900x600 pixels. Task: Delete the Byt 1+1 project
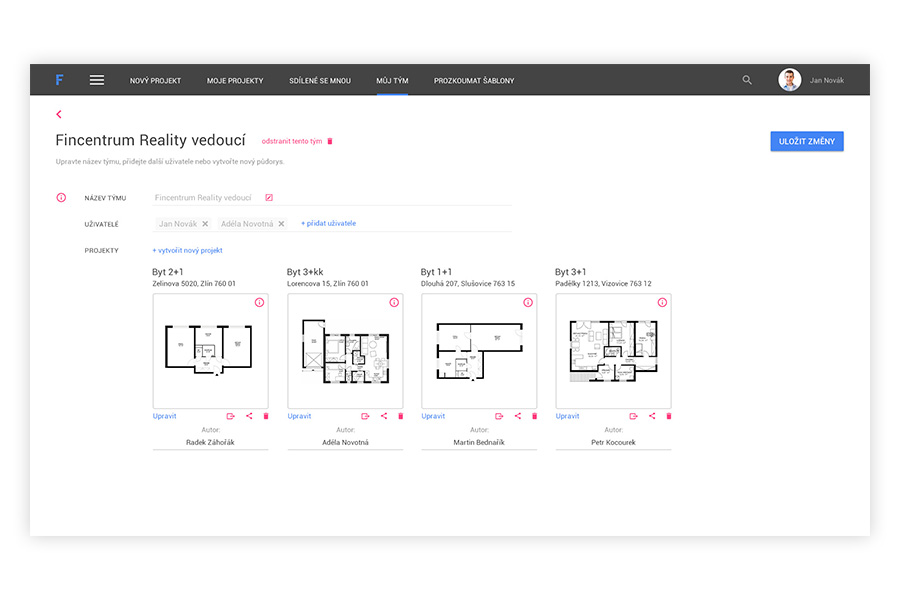tap(534, 416)
